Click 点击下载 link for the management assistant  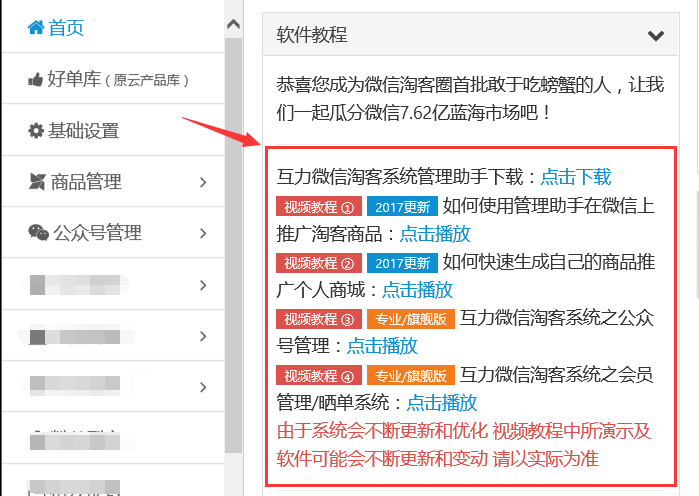click(576, 177)
